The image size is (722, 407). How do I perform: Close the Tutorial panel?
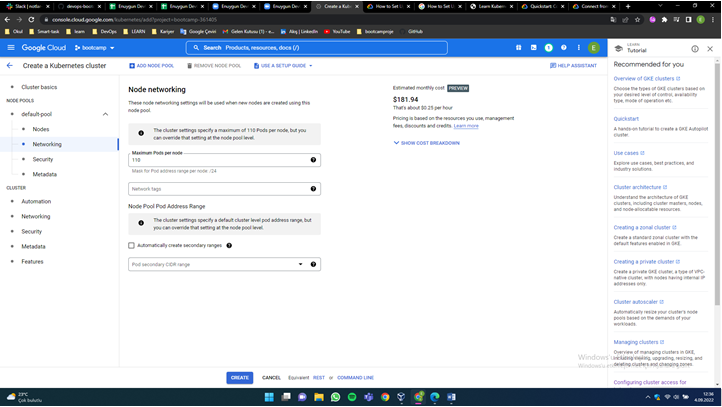click(710, 49)
